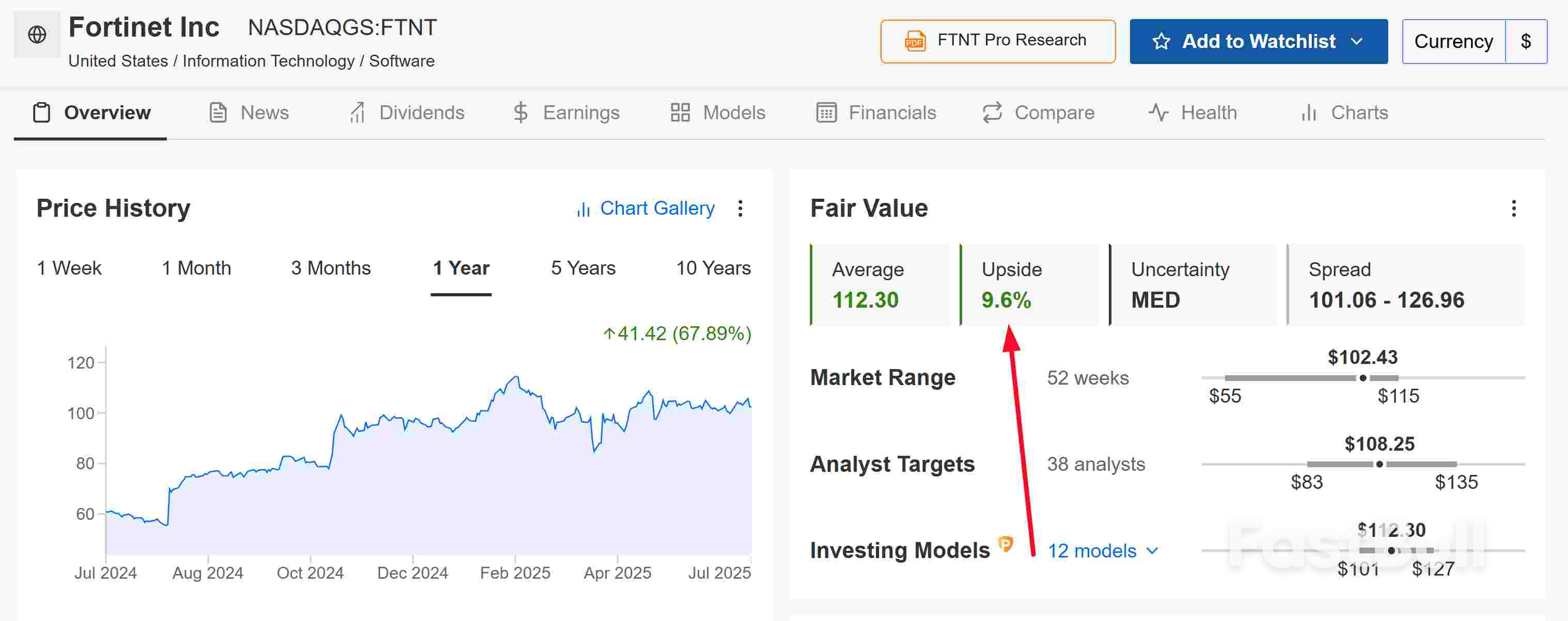This screenshot has width=1568, height=621.
Task: Toggle the 5 Years price range
Action: (x=583, y=267)
